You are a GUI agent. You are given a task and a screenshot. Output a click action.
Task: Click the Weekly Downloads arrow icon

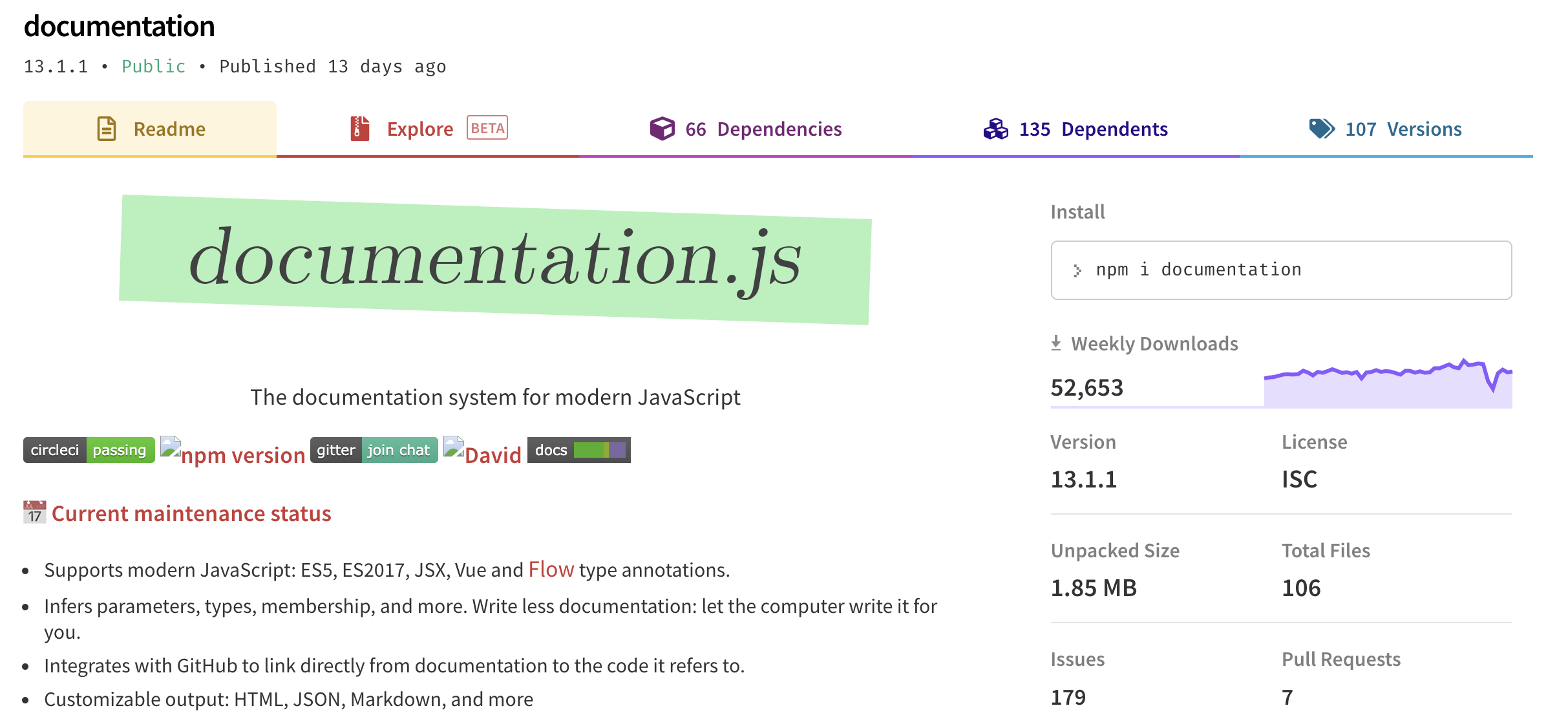(x=1056, y=343)
